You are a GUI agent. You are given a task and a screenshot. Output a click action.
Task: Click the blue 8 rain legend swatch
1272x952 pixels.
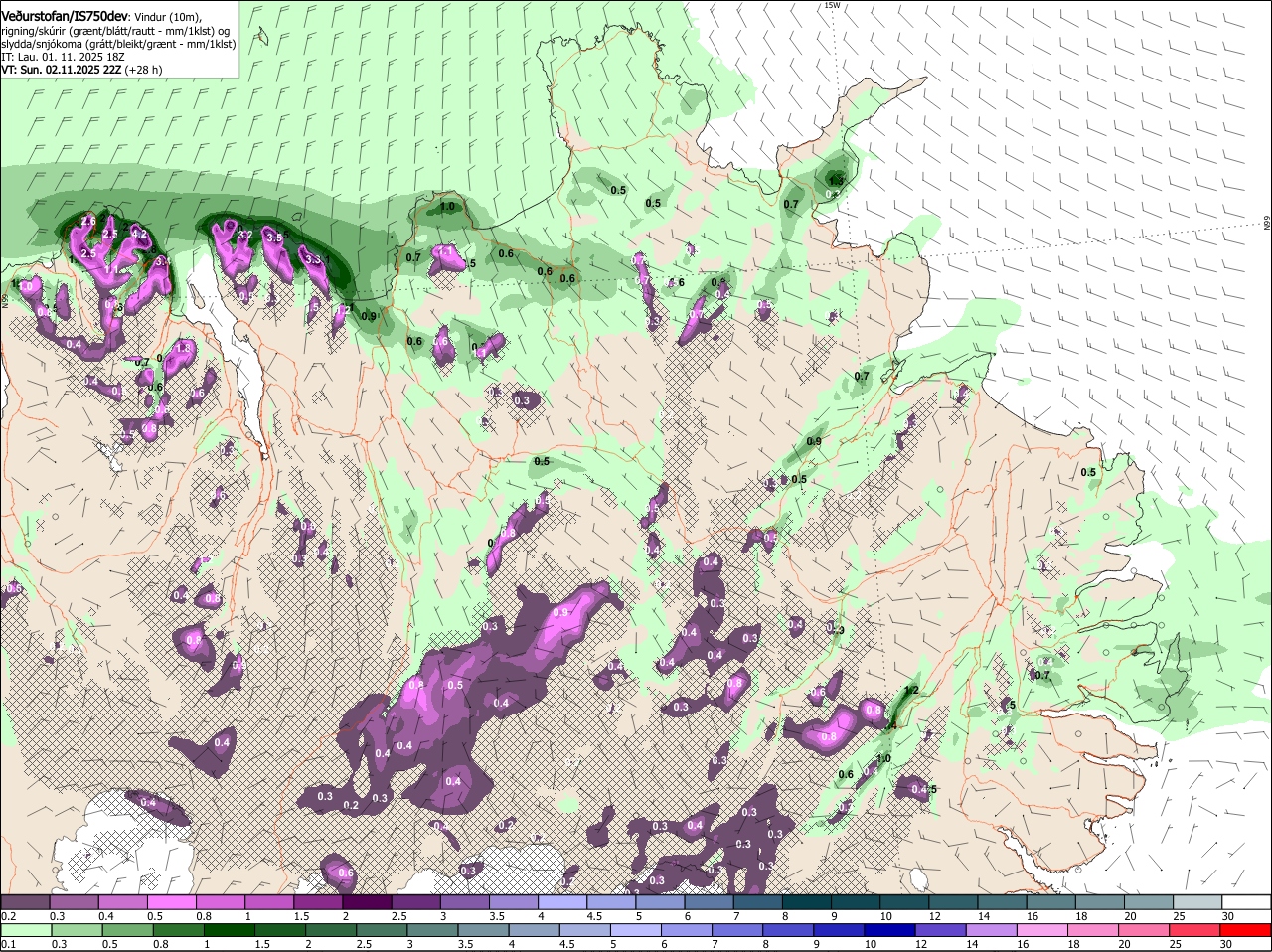791,929
